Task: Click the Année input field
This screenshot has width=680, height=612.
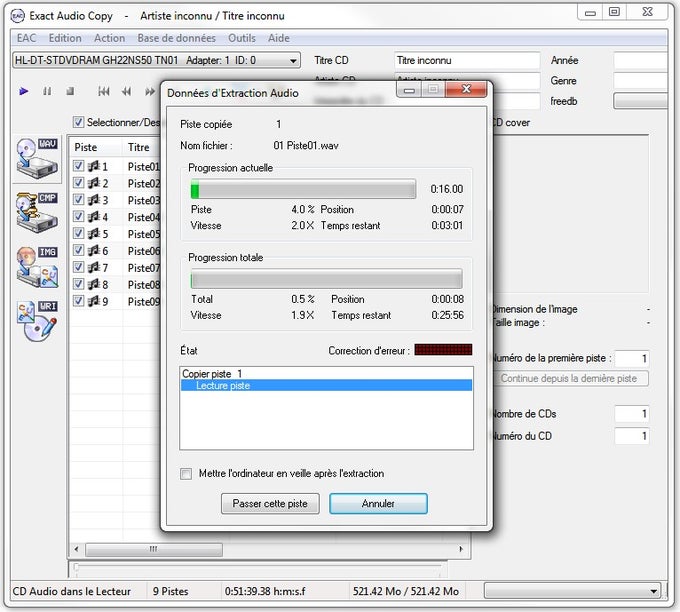Action: (641, 61)
